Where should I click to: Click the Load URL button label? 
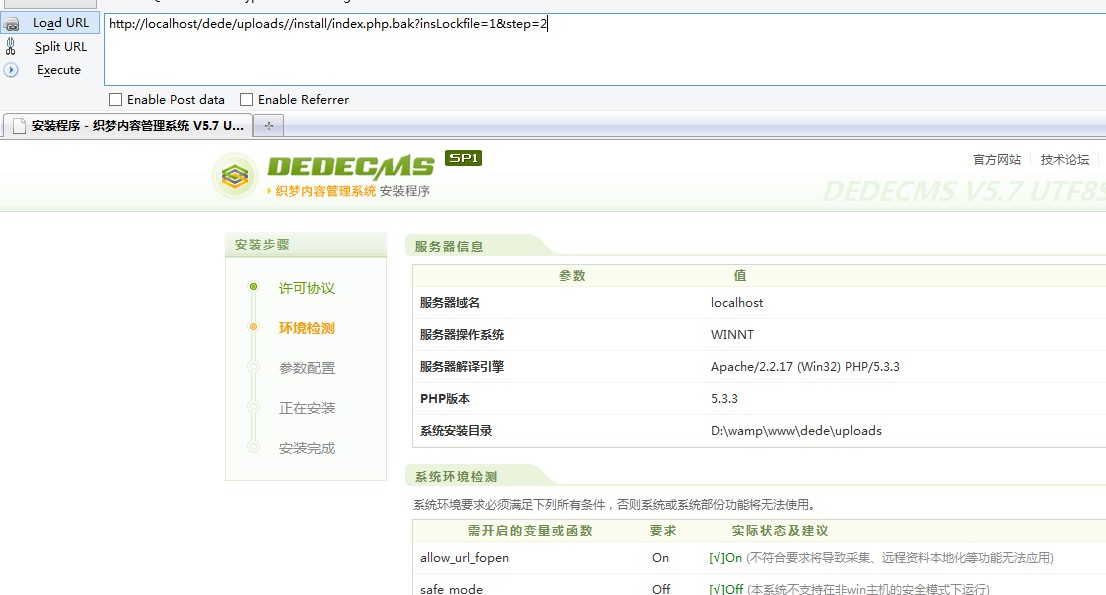61,23
